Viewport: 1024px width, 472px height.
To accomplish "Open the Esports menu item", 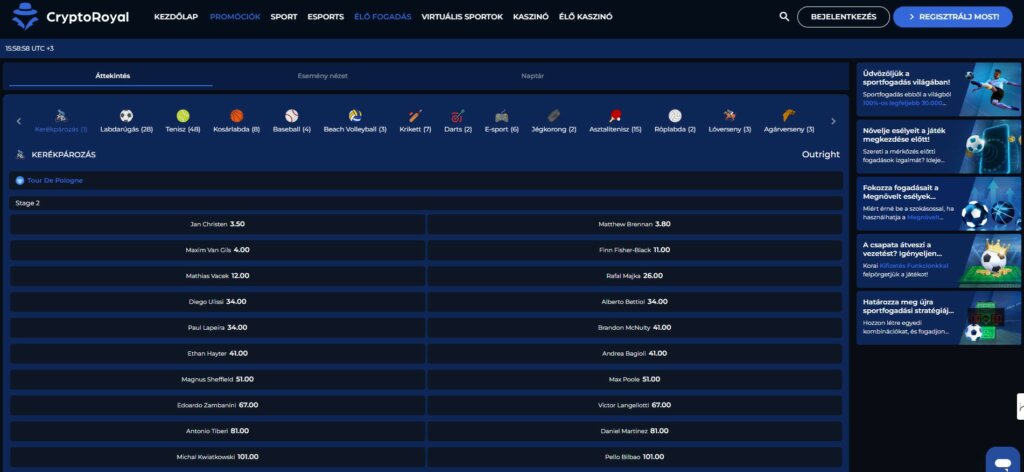I will [x=326, y=17].
